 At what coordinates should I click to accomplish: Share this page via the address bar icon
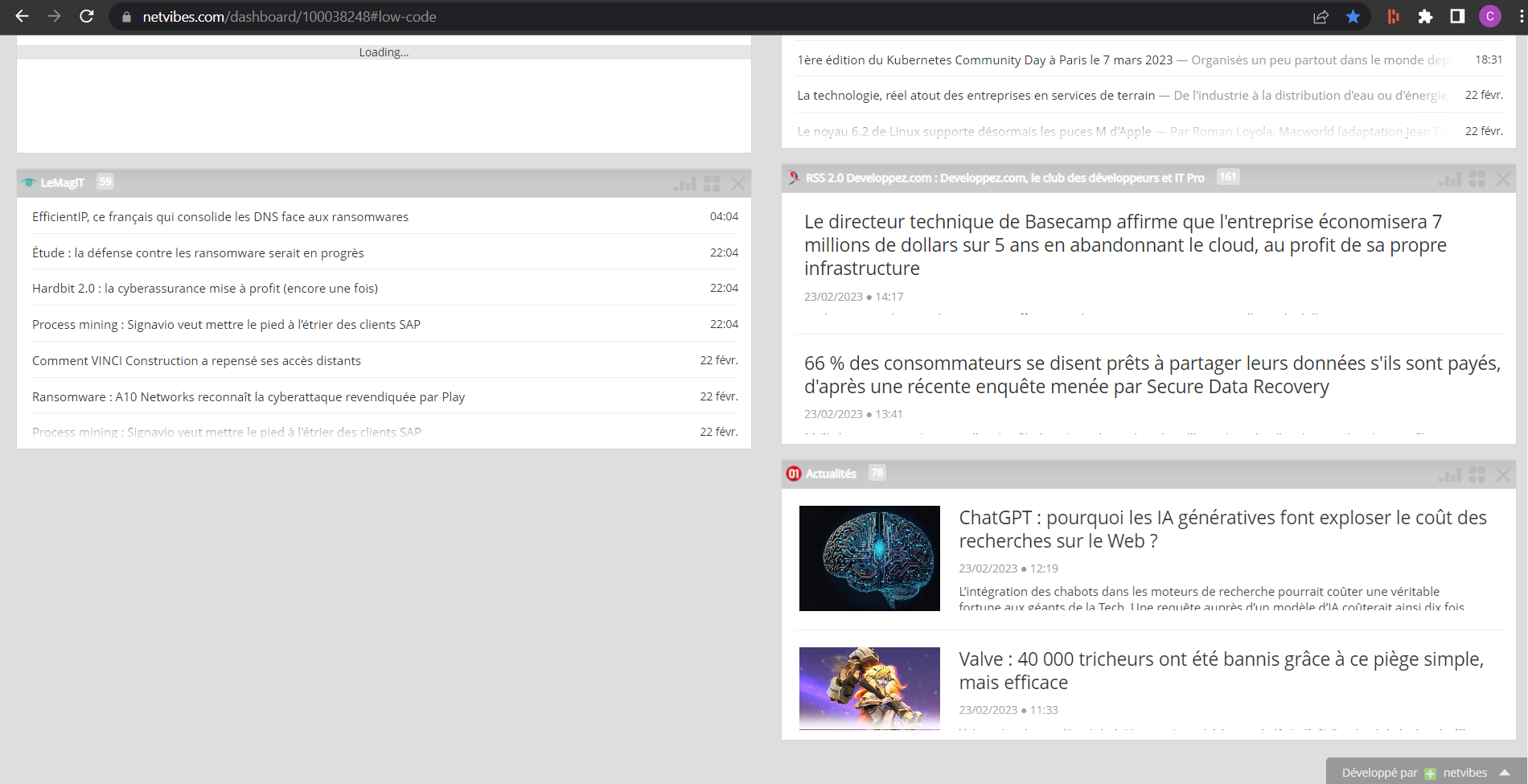point(1321,17)
